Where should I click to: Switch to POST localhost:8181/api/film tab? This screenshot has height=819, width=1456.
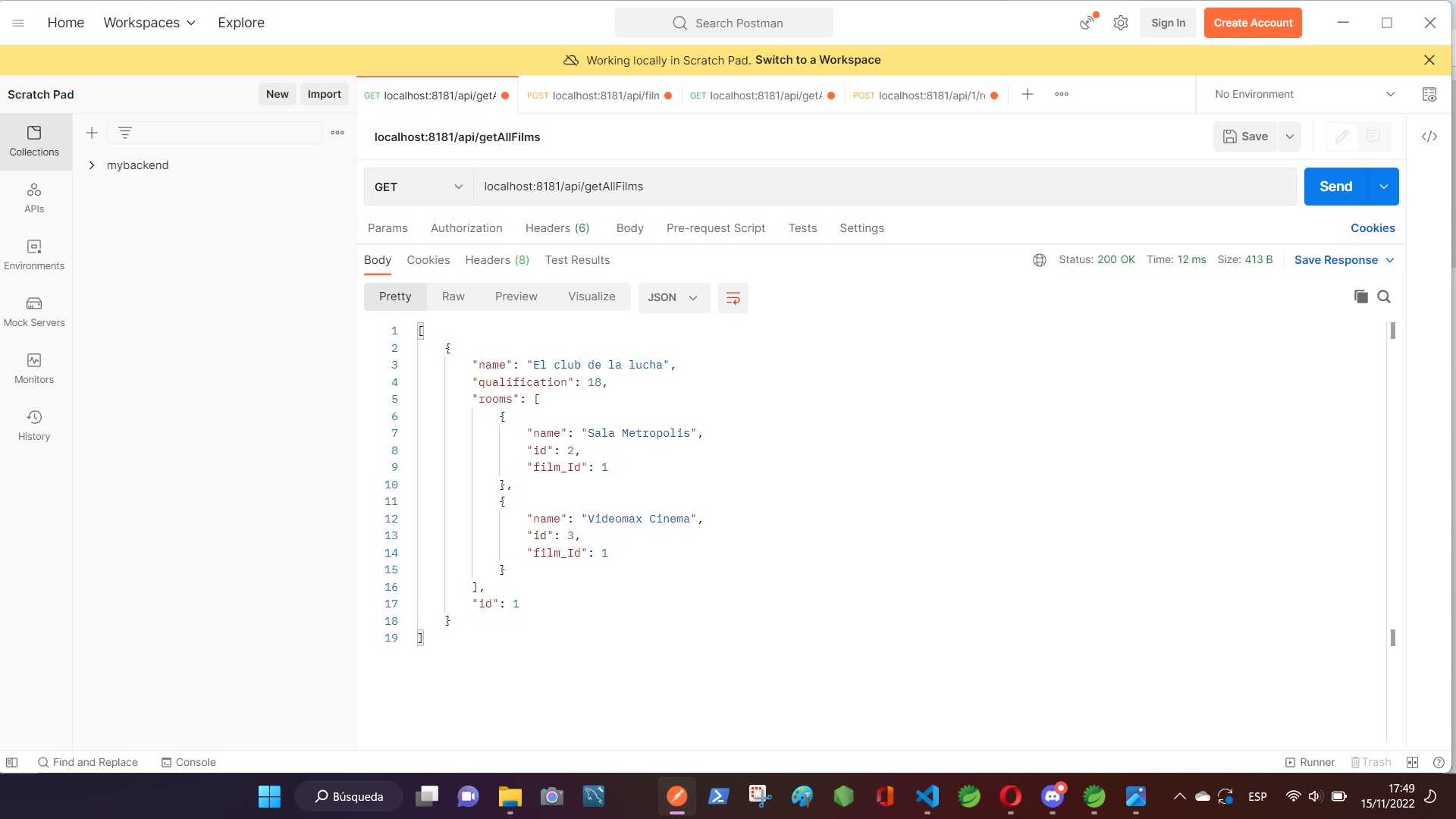tap(599, 96)
